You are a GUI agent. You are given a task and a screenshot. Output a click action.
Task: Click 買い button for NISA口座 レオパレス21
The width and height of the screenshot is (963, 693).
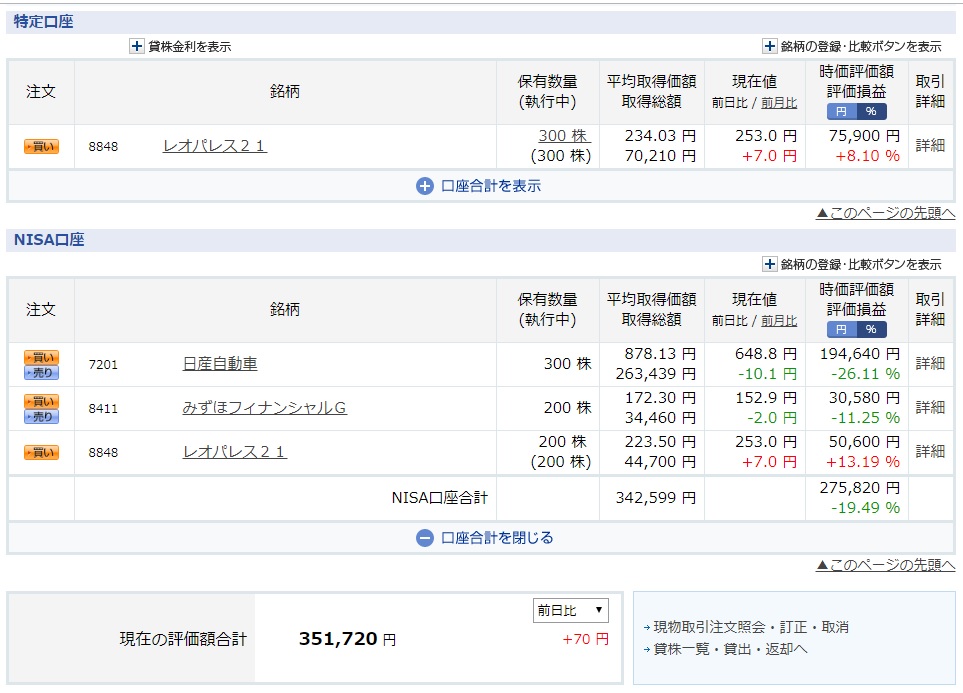point(41,453)
